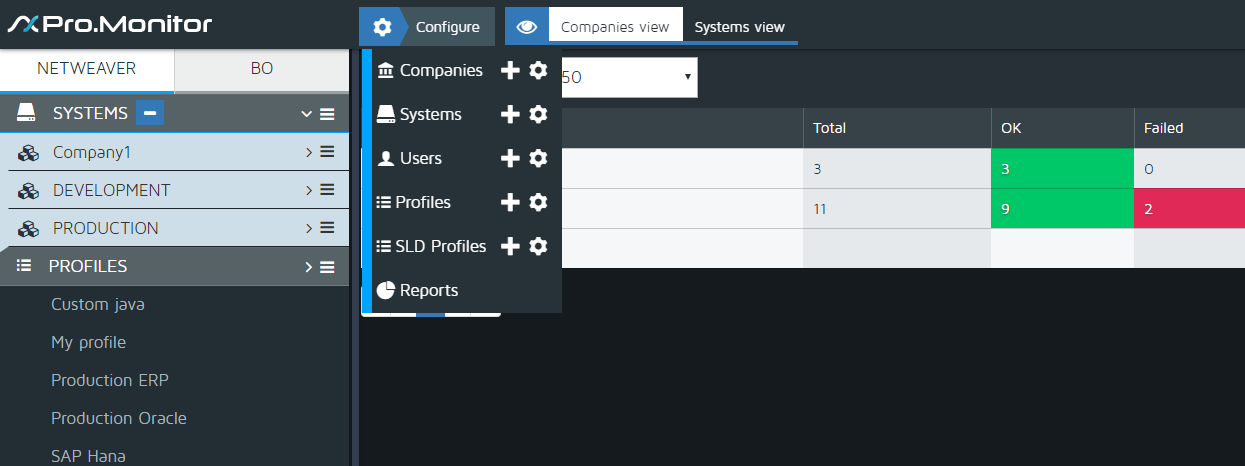Expand the Company1 chevron arrow
The image size is (1245, 466).
[309, 153]
